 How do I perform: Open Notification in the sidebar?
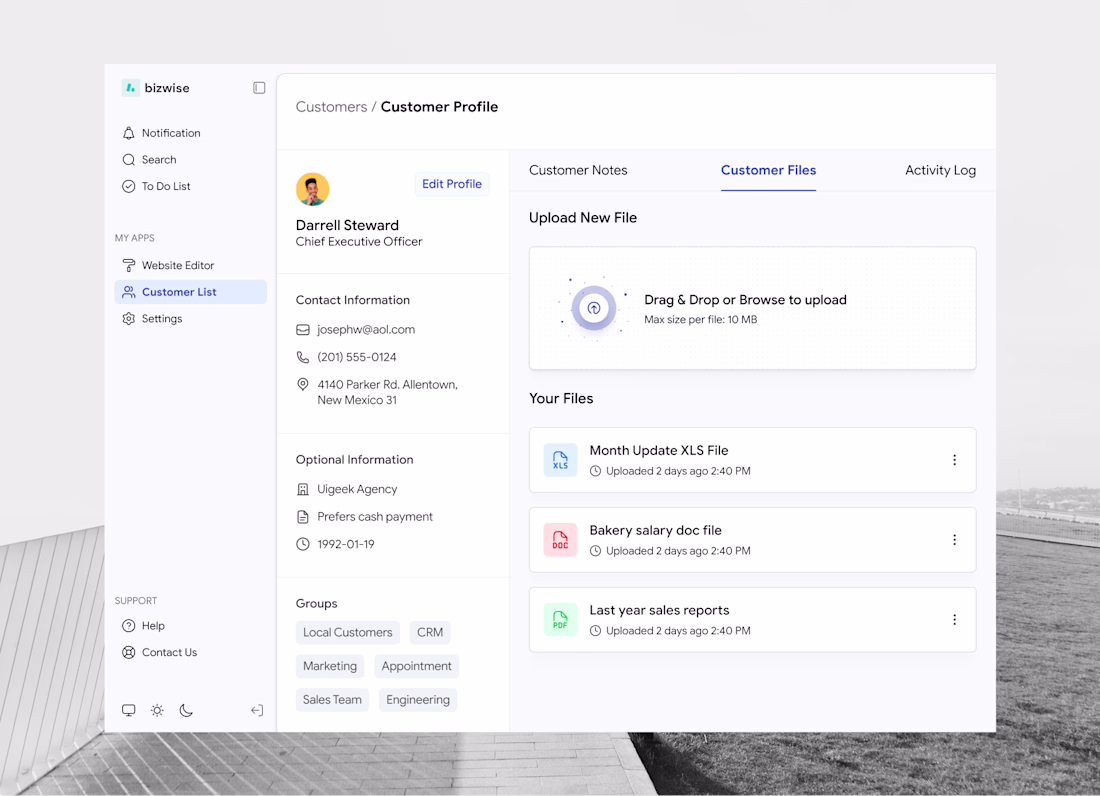tap(170, 133)
